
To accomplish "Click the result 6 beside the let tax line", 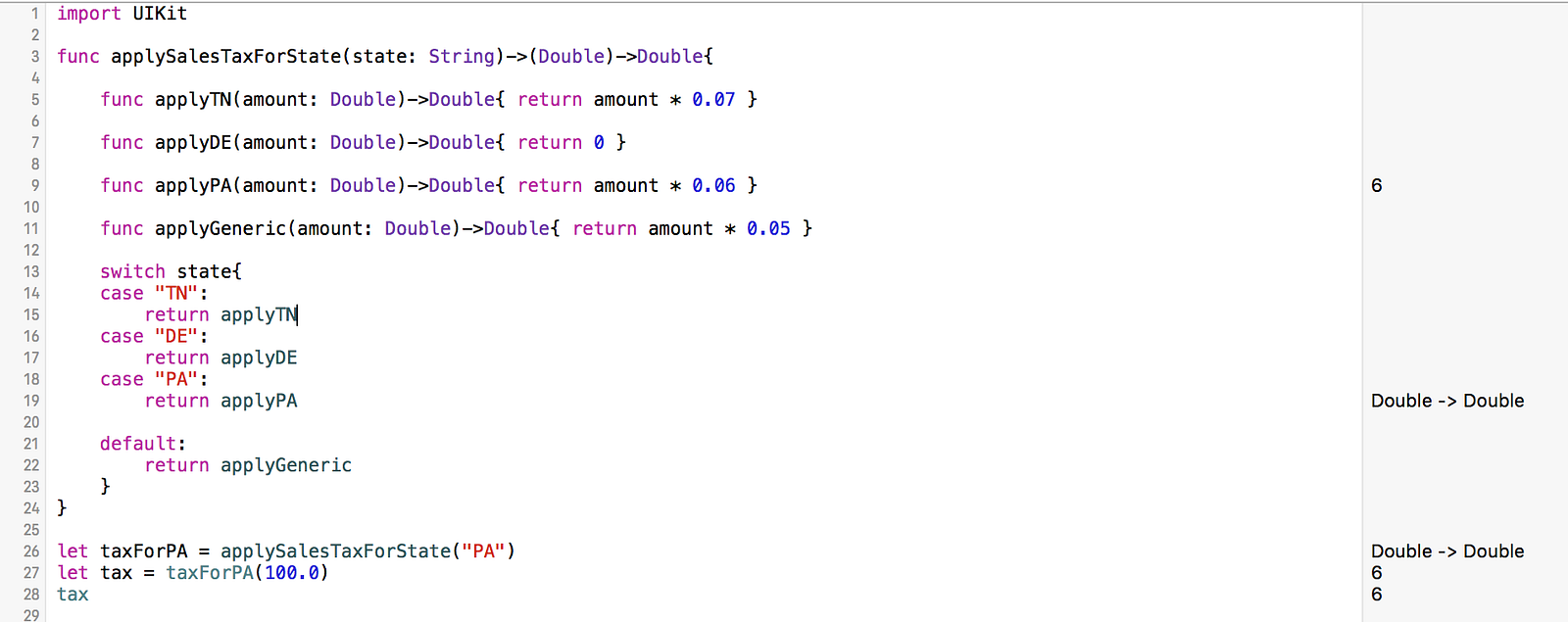I will pos(1377,573).
